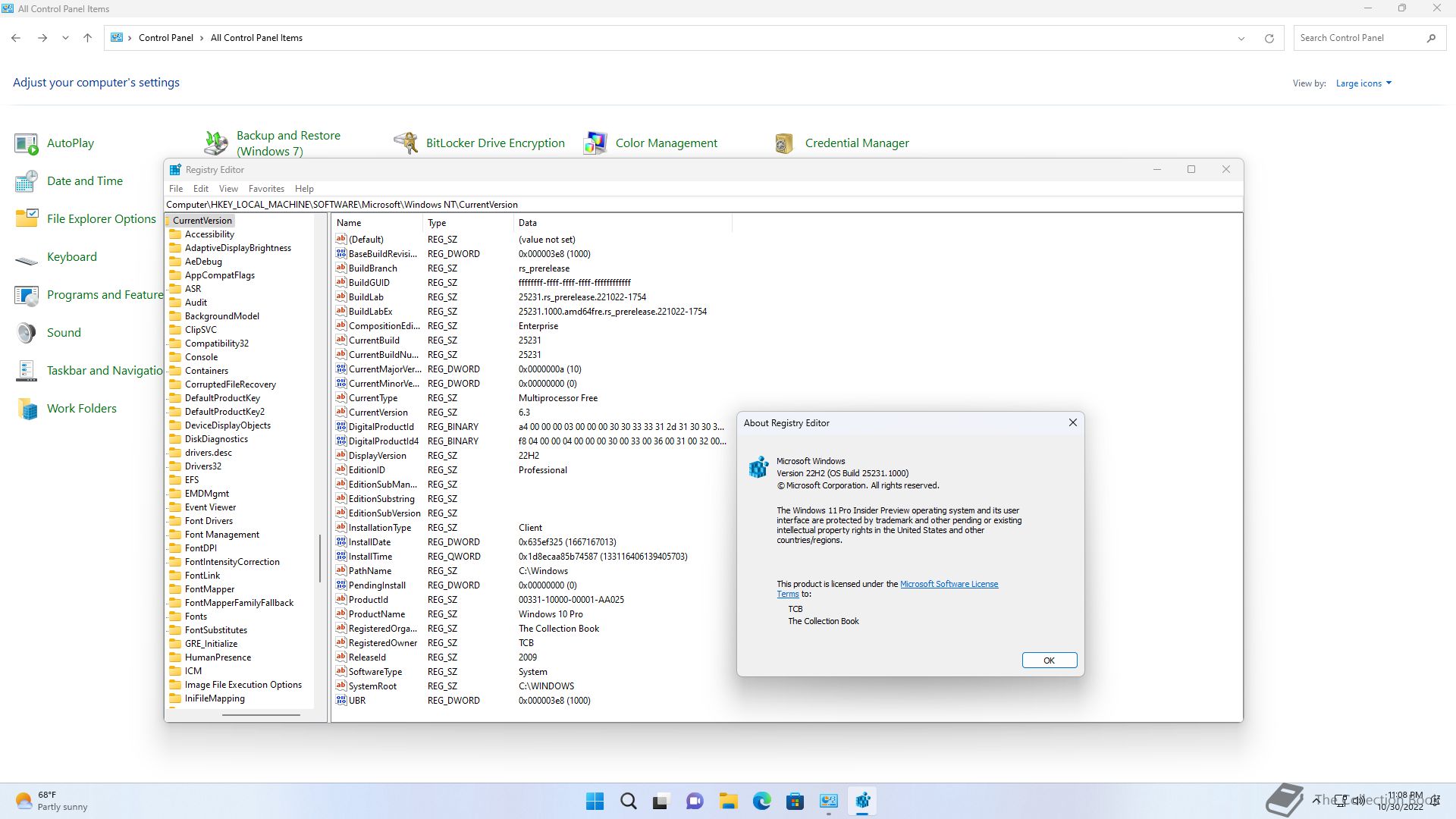Viewport: 1456px width, 819px height.
Task: Select the InstallDate registry value
Action: click(369, 542)
